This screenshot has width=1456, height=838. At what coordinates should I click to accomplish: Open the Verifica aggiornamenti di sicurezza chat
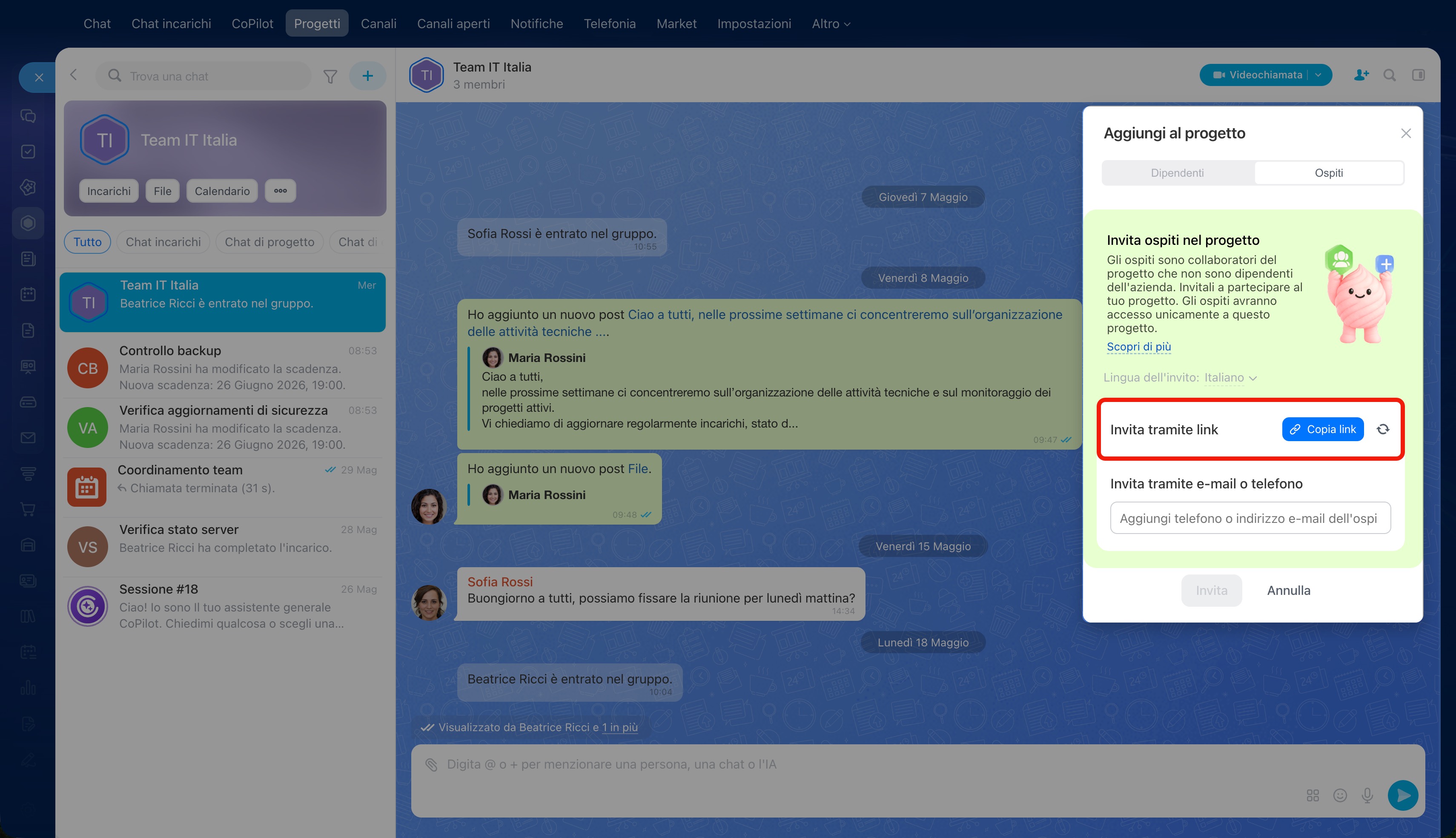click(223, 427)
